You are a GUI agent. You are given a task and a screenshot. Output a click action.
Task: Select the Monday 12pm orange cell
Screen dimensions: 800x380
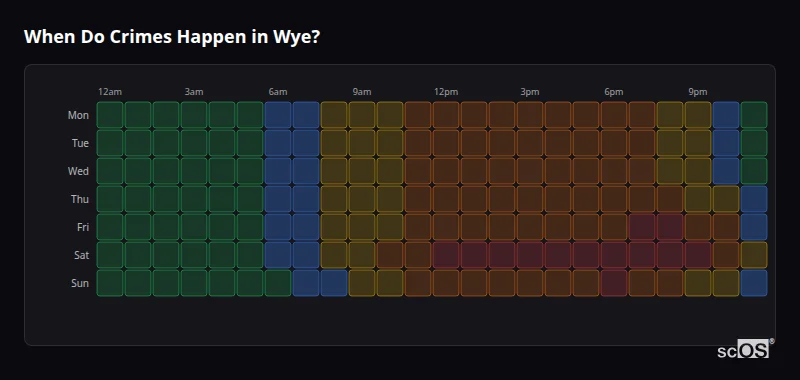coord(446,115)
